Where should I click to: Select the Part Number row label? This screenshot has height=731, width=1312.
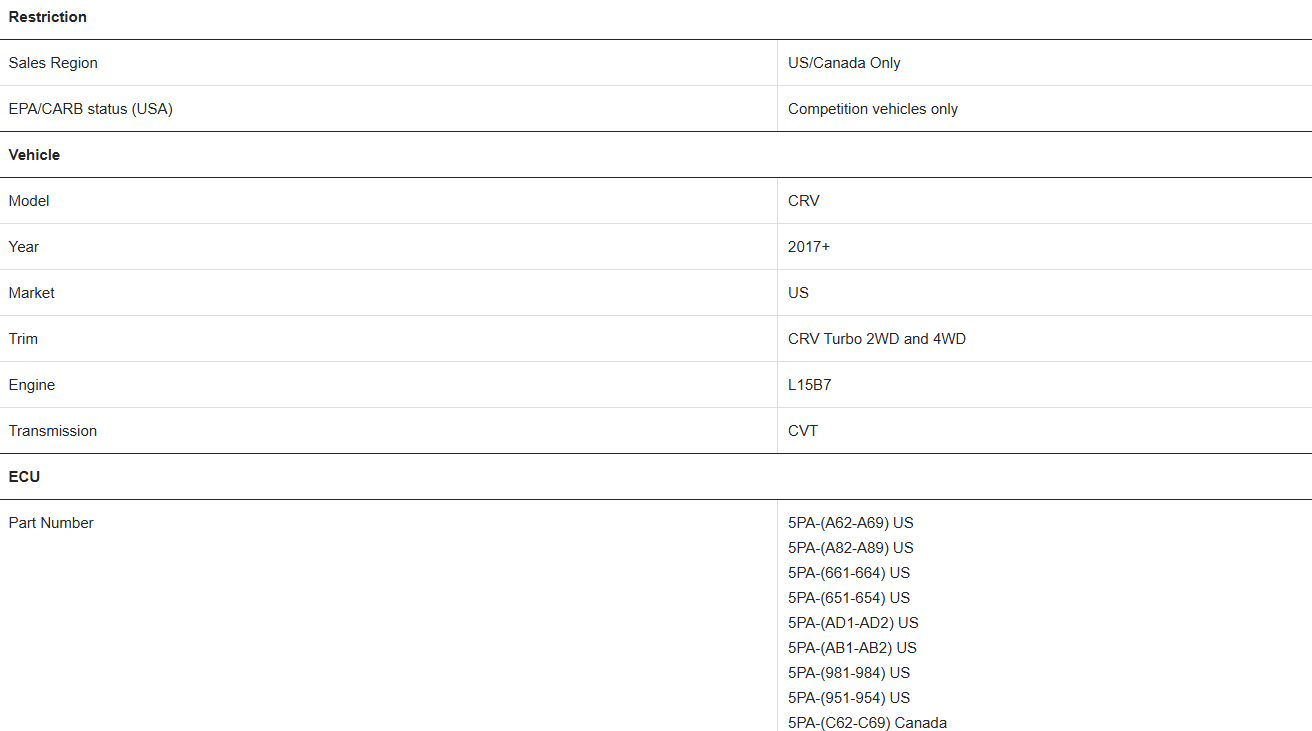(x=51, y=523)
